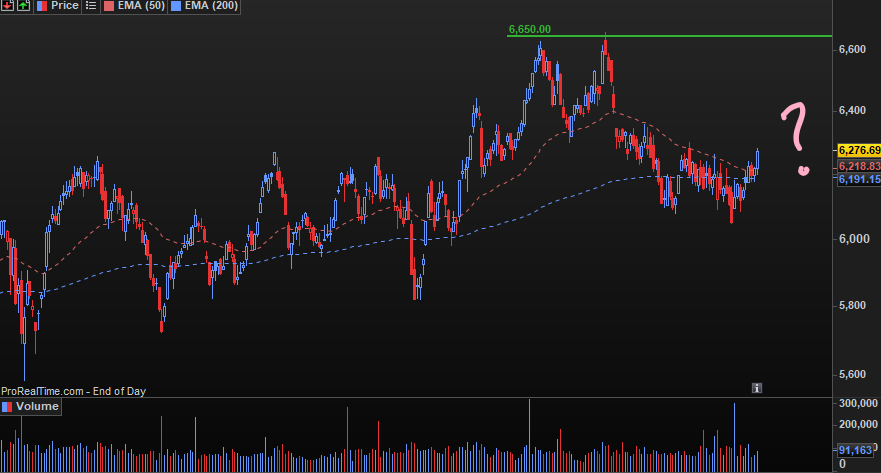Open the Volume panel label
This screenshot has height=473, width=881.
coord(37,407)
